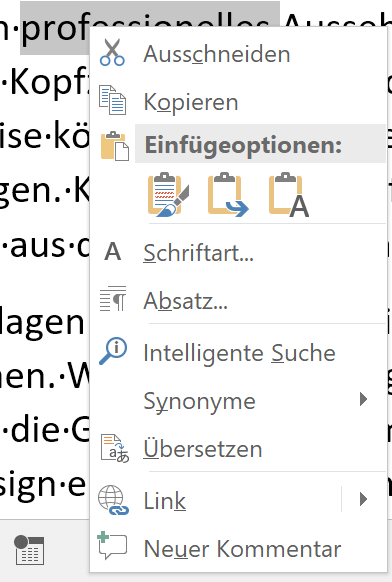Expand the Synonyme submenu arrow
Screen dimensions: 392x582
[x=363, y=399]
